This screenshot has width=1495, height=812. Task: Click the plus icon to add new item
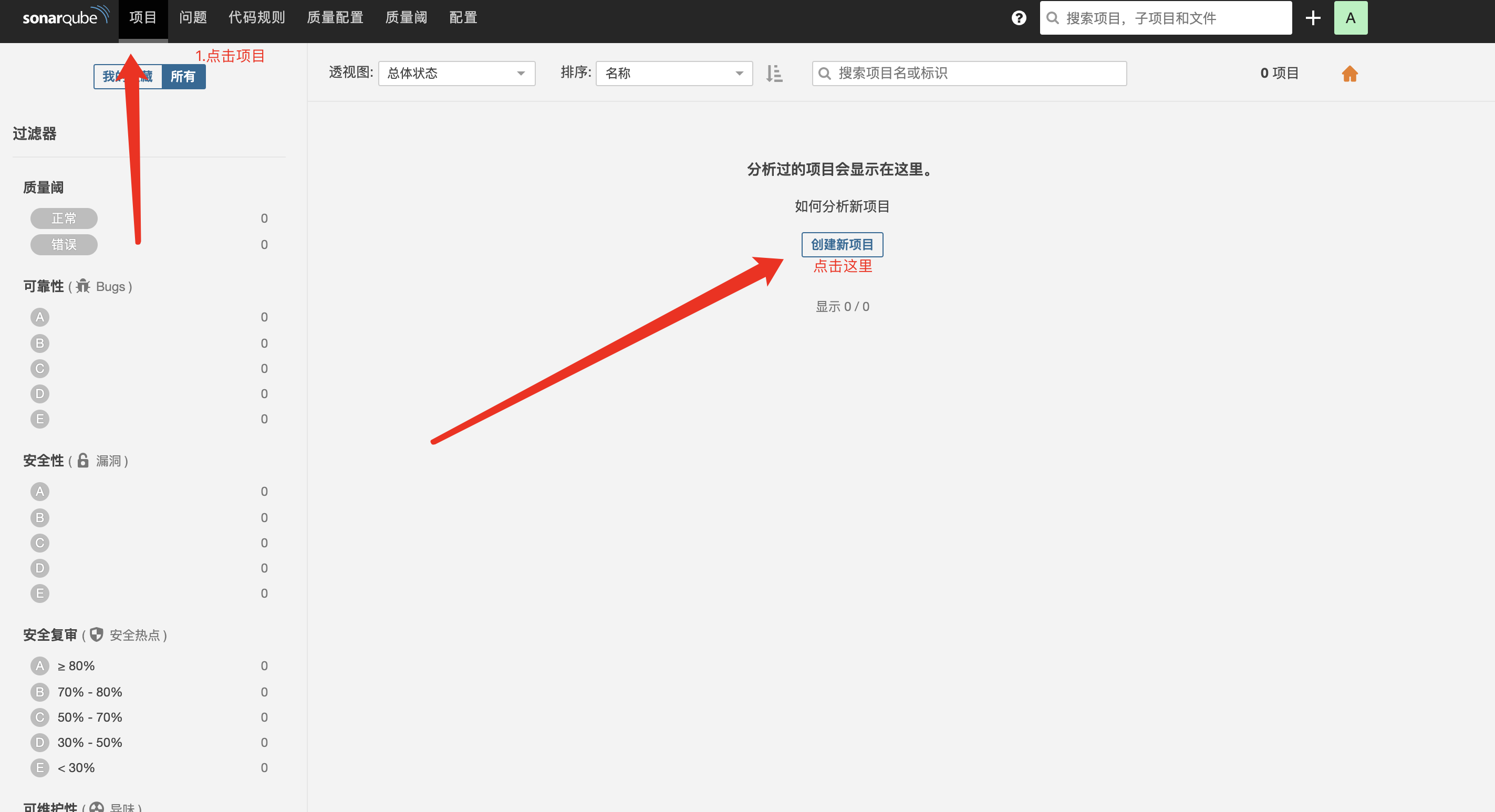[x=1313, y=17]
